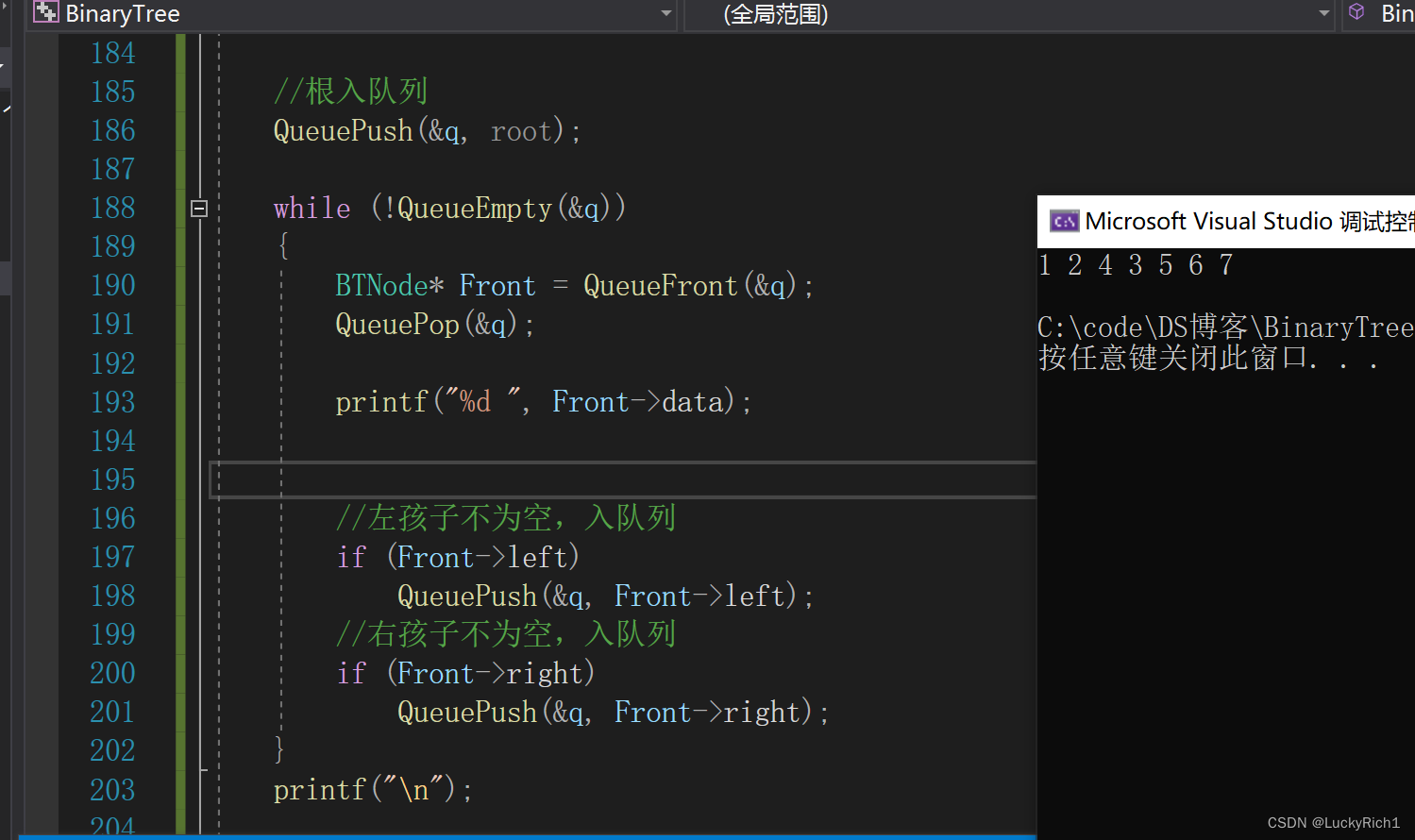Click the BinaryTree project icon
Viewport: 1415px width, 840px height.
click(x=45, y=12)
